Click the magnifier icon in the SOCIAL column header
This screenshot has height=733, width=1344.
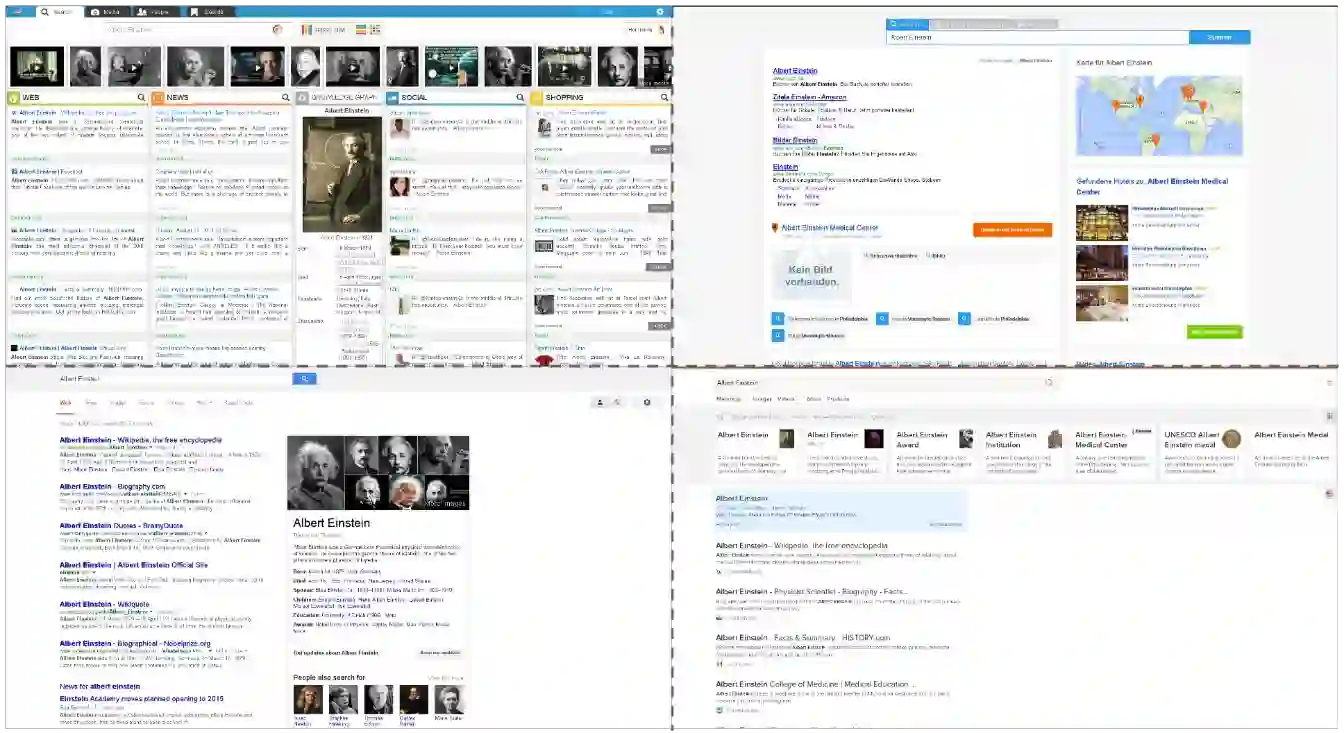click(x=521, y=98)
